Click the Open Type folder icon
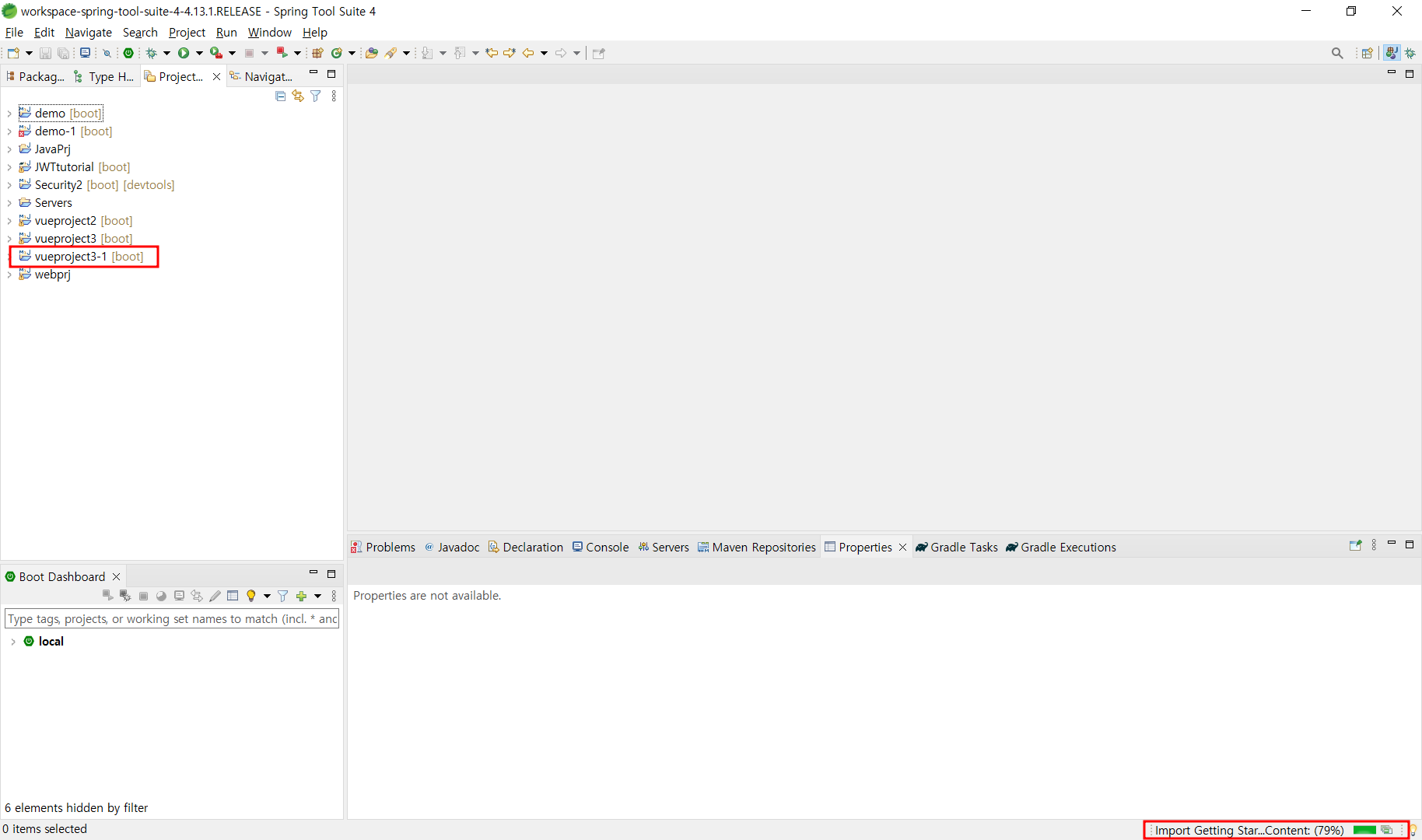This screenshot has height=840, width=1422. point(371,53)
